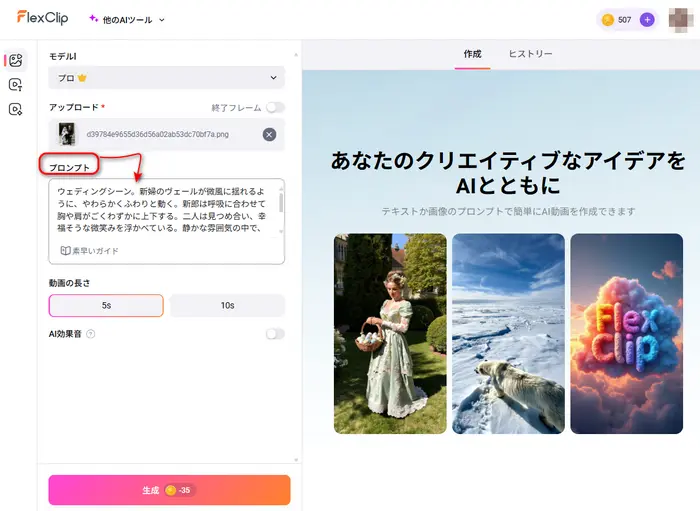The width and height of the screenshot is (700, 511).
Task: Open 素早いガイド quick guide link
Action: click(x=89, y=251)
